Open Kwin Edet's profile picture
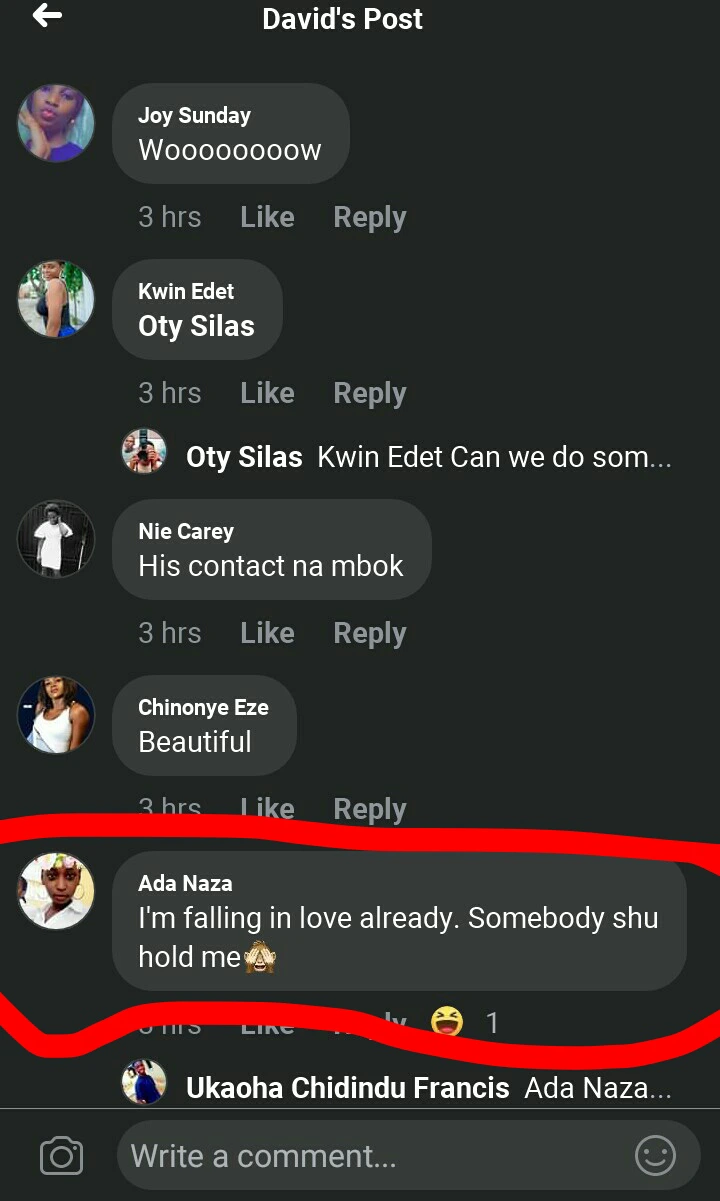Viewport: 720px width, 1201px height. [56, 299]
